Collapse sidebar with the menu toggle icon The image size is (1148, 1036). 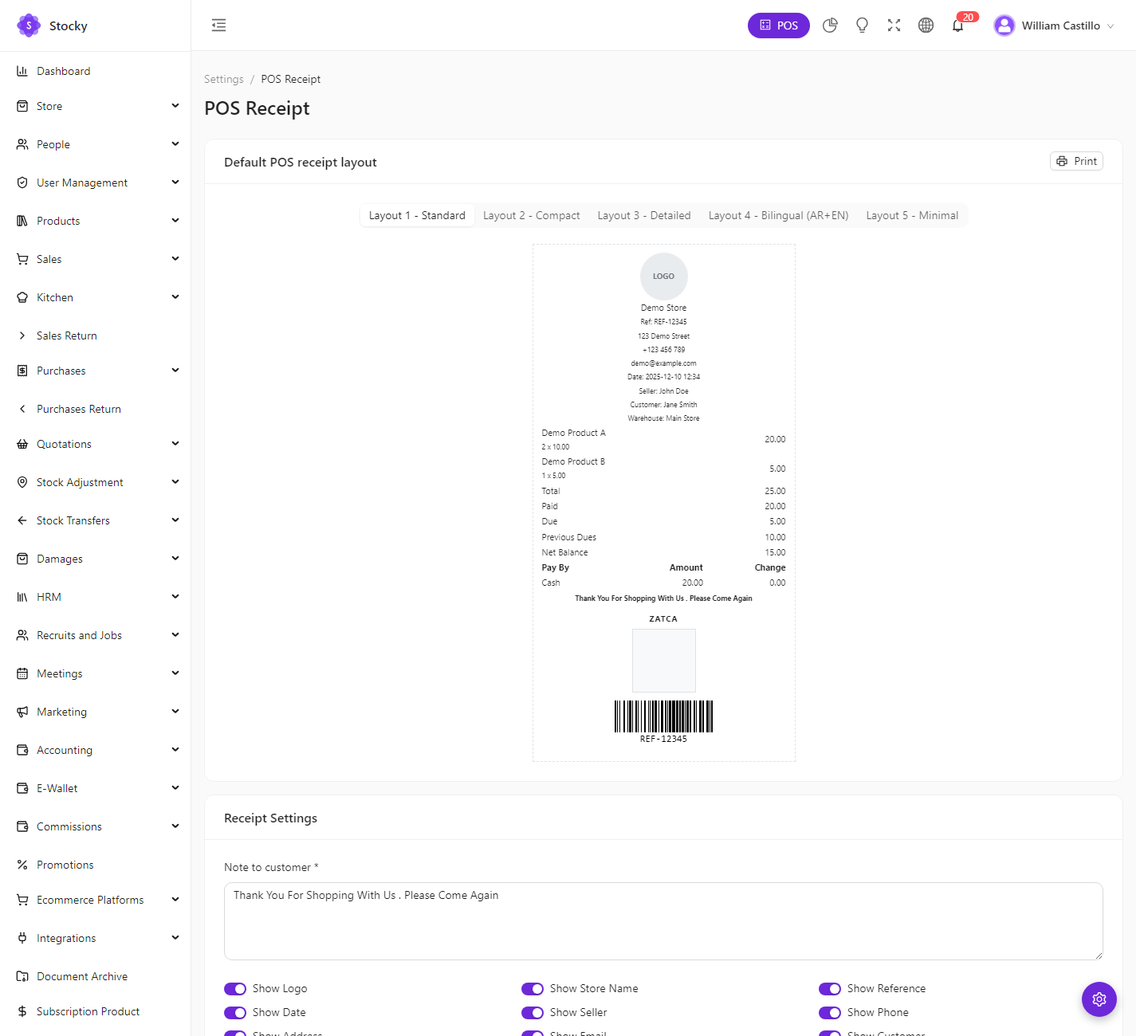click(x=218, y=26)
